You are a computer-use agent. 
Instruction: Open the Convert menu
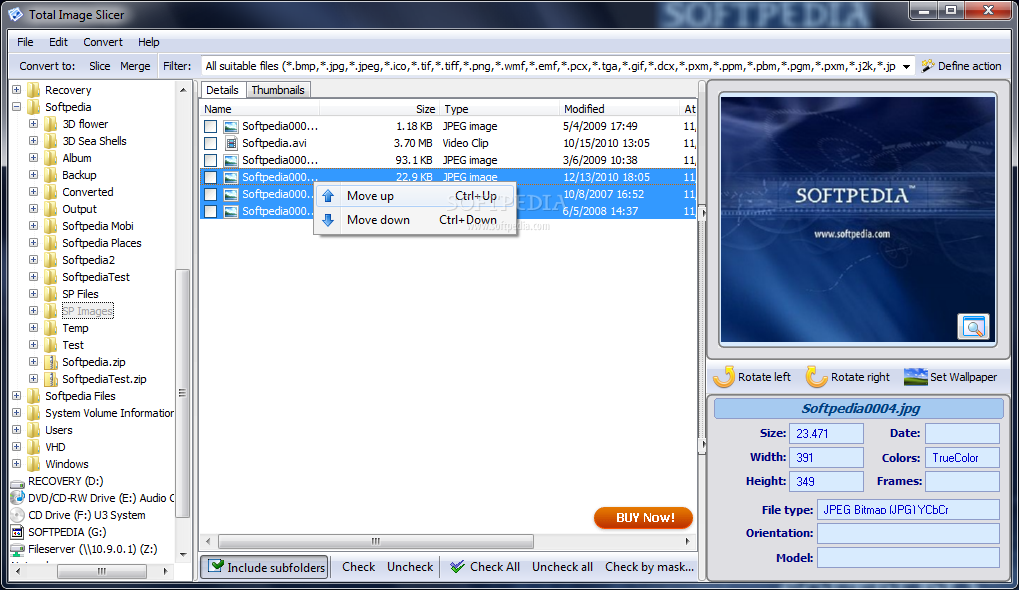[x=103, y=42]
